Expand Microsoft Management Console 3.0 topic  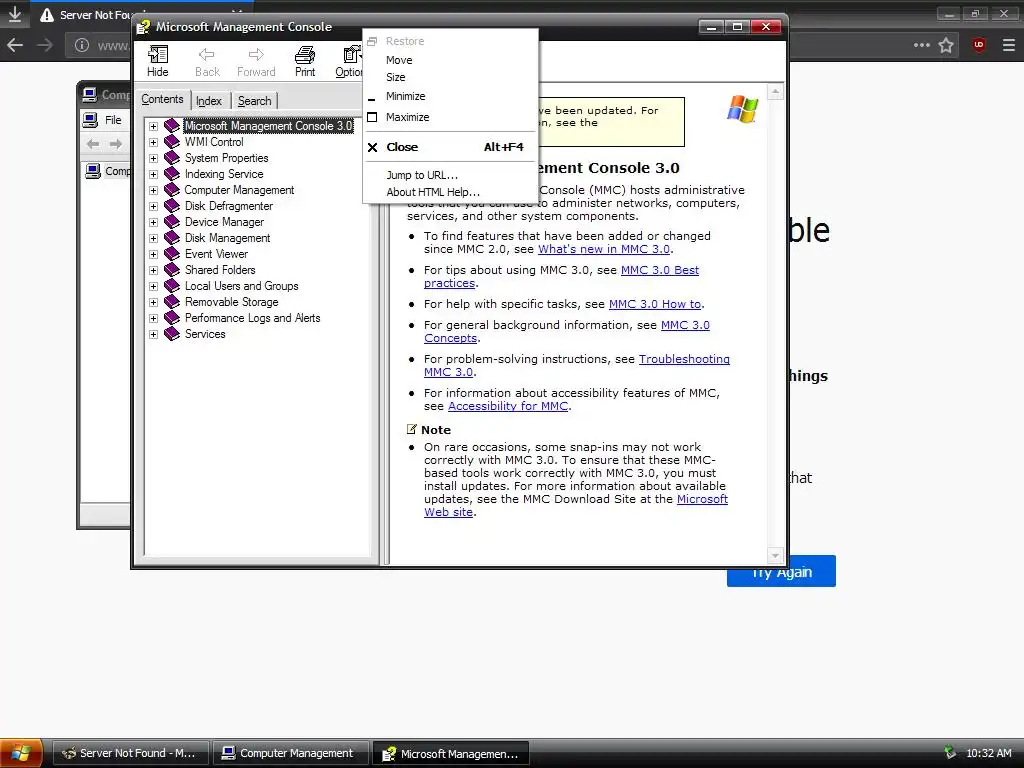click(153, 126)
